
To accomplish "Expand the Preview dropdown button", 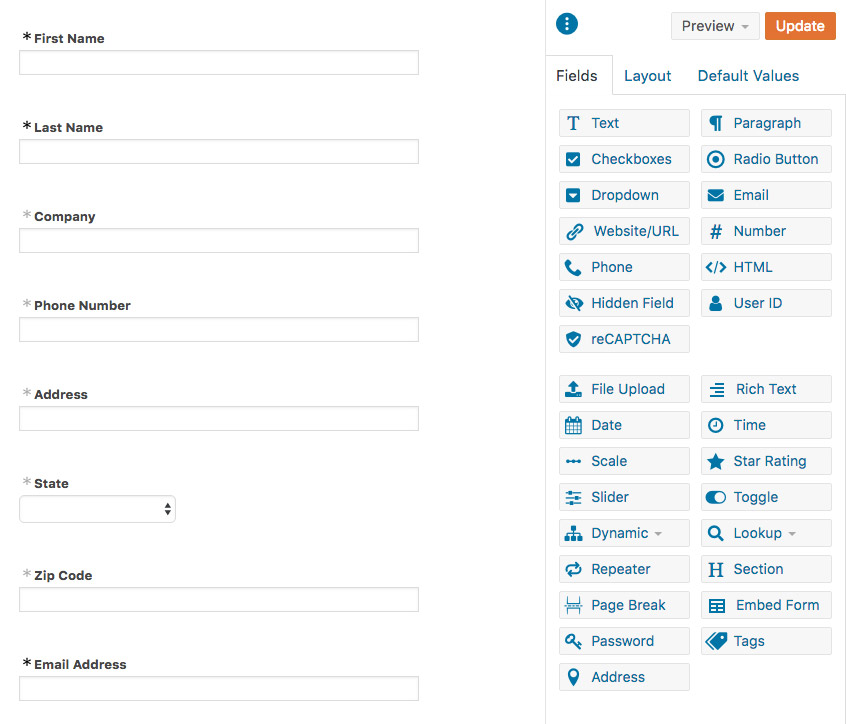I will click(715, 26).
